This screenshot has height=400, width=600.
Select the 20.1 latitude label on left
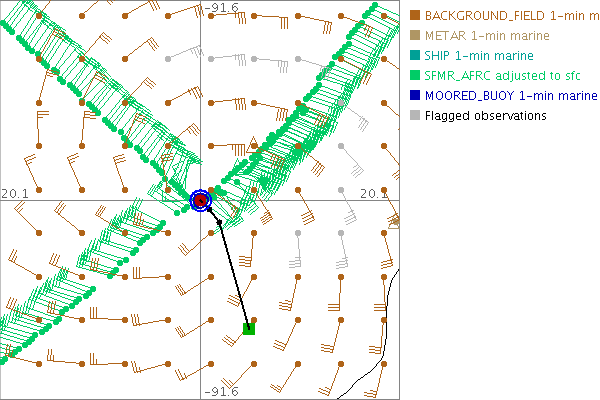[x=14, y=193]
